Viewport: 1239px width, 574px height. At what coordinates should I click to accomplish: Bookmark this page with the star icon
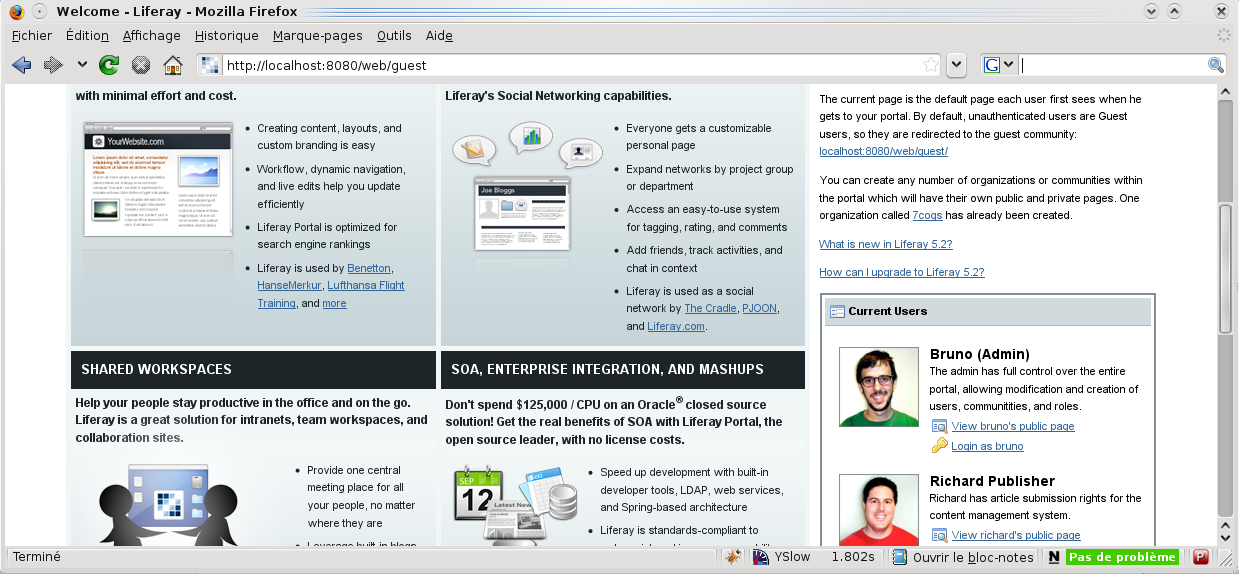(931, 65)
